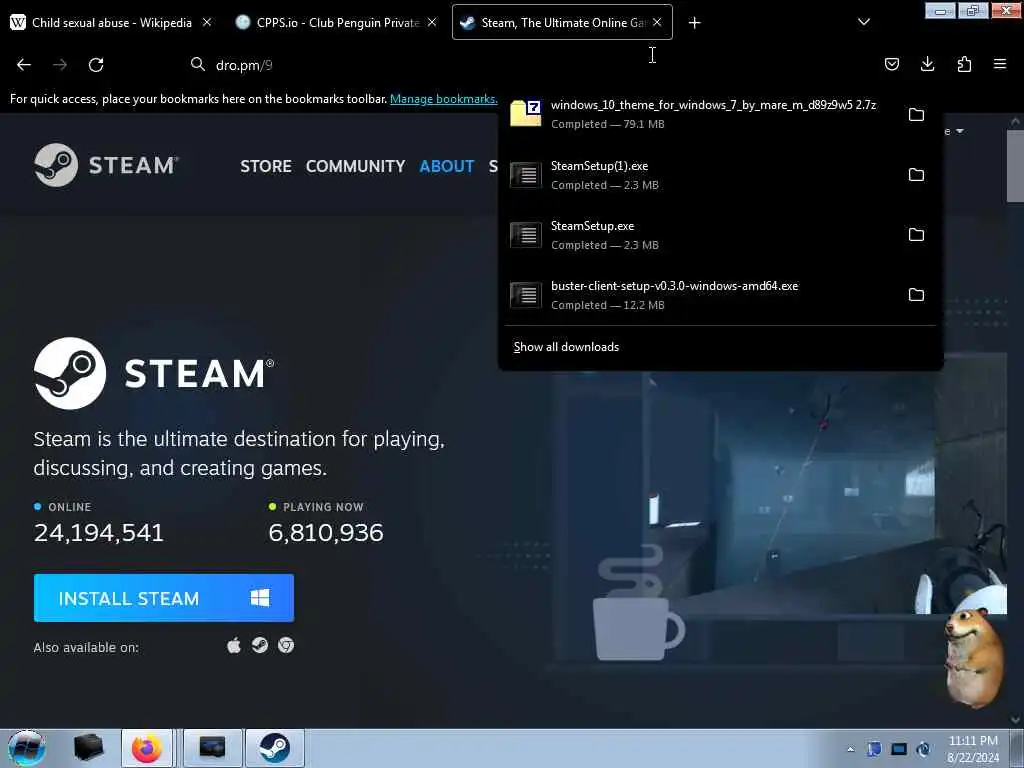Screen dimensions: 1024x768
Task: Open the Steam taskbar icon
Action: (275, 748)
